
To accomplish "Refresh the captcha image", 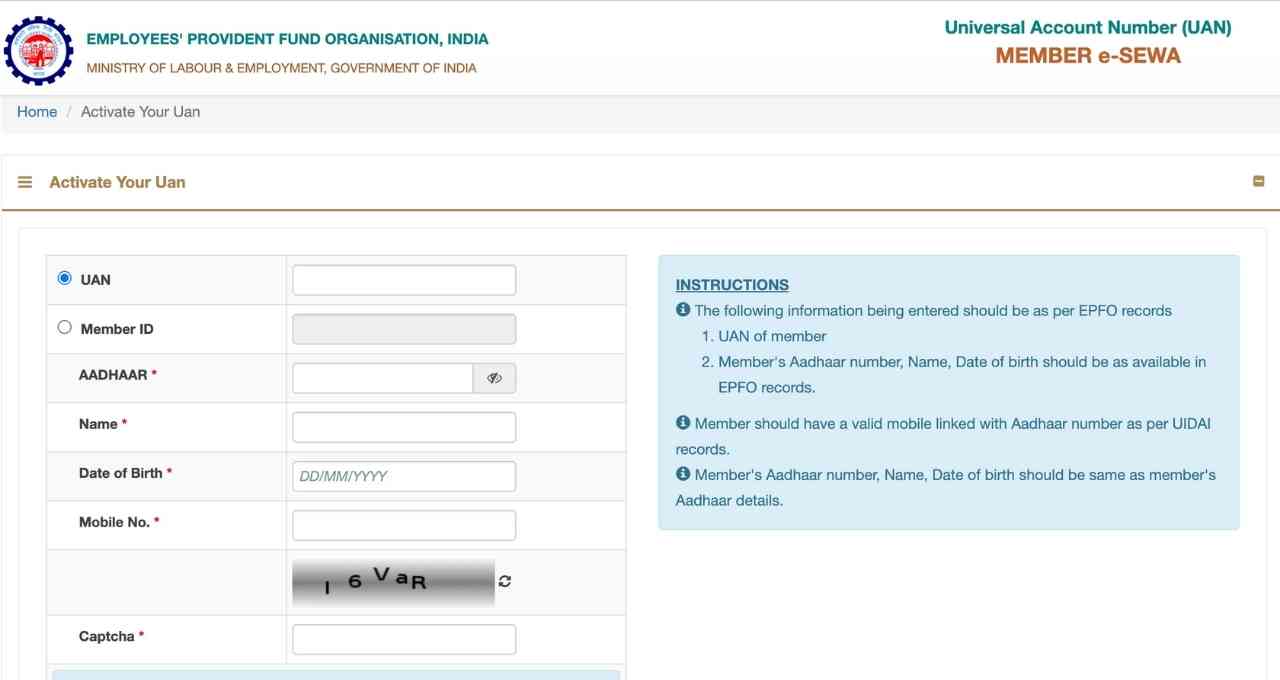I will [x=505, y=581].
